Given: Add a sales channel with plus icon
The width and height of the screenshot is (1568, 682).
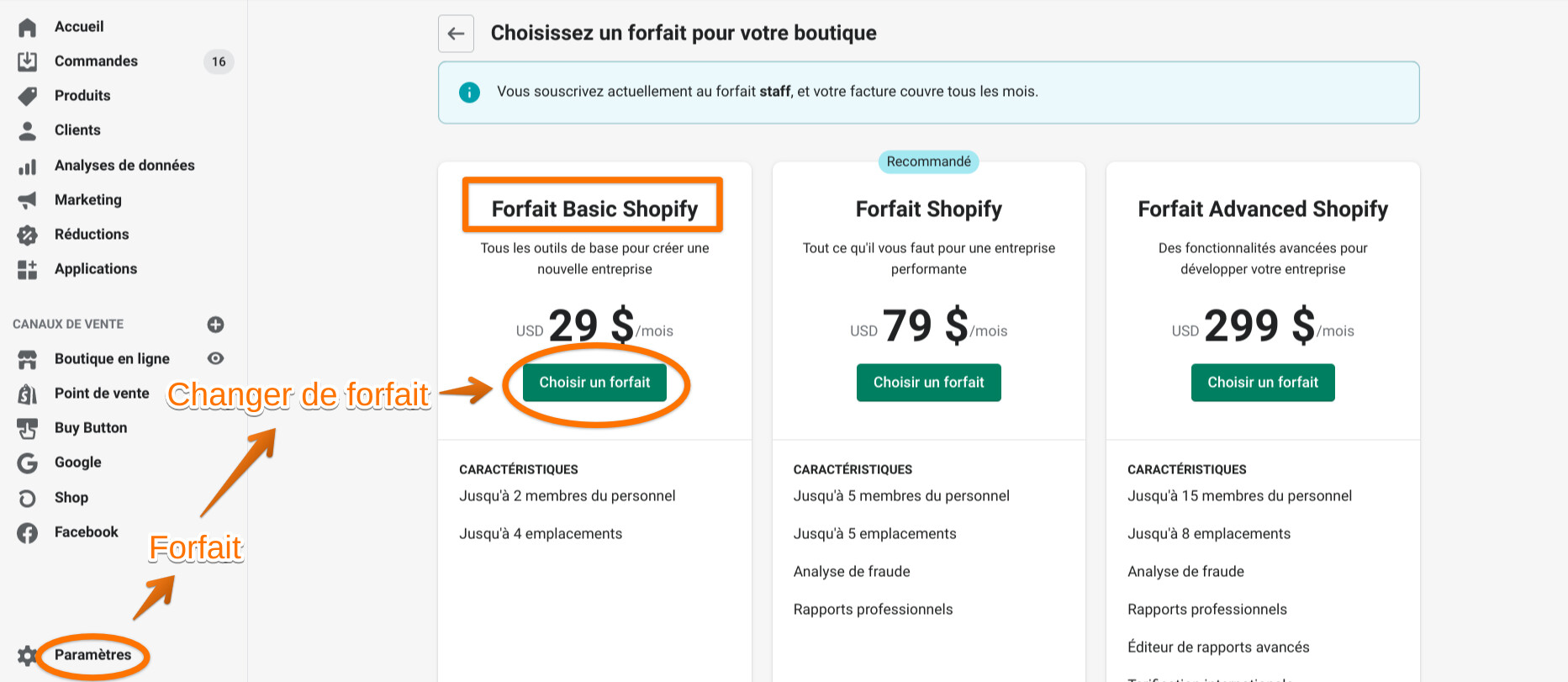Looking at the screenshot, I should 215,325.
